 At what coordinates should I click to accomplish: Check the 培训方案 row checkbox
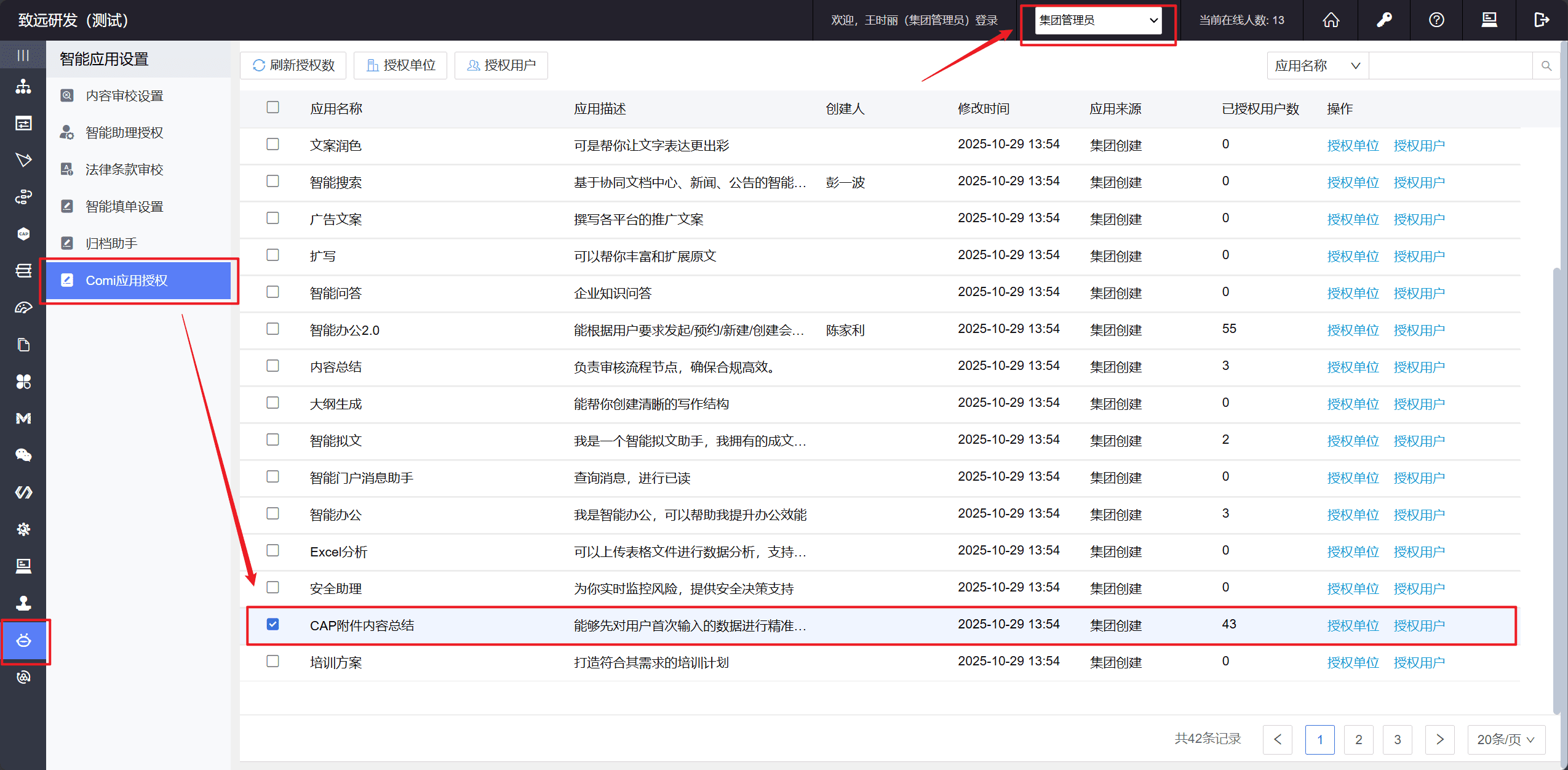click(x=273, y=661)
